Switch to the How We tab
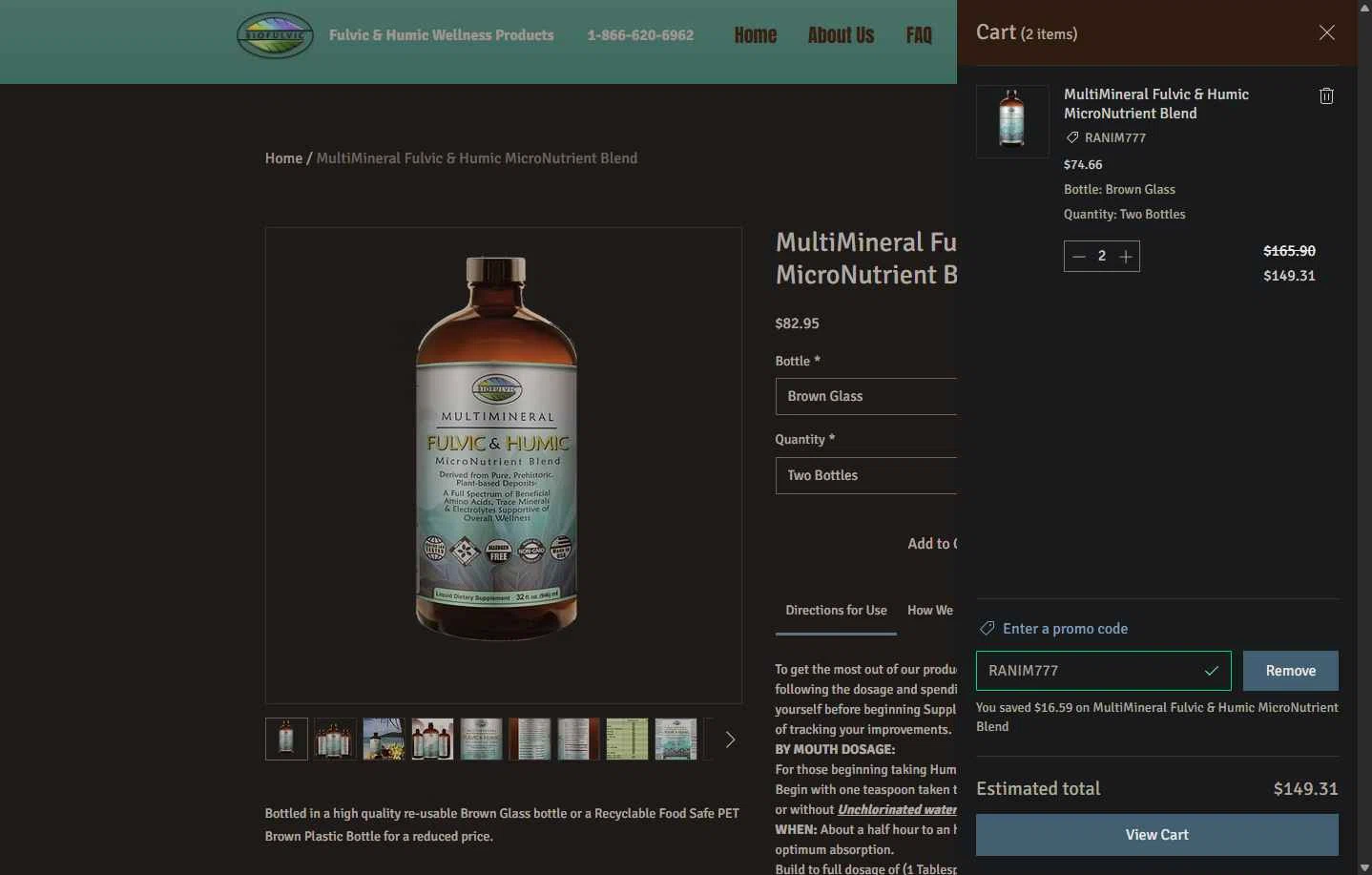The image size is (1372, 875). tap(930, 611)
